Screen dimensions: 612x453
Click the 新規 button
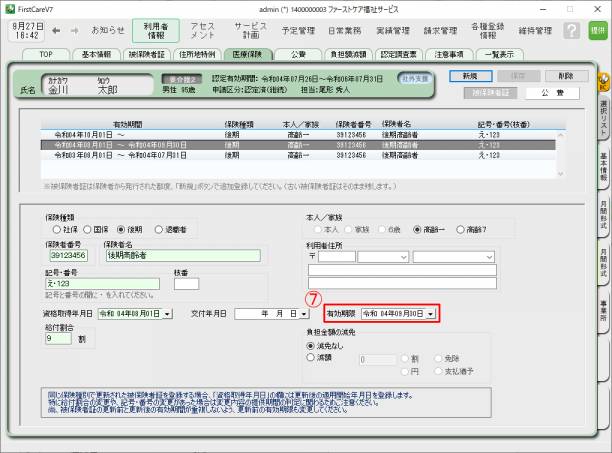(464, 75)
